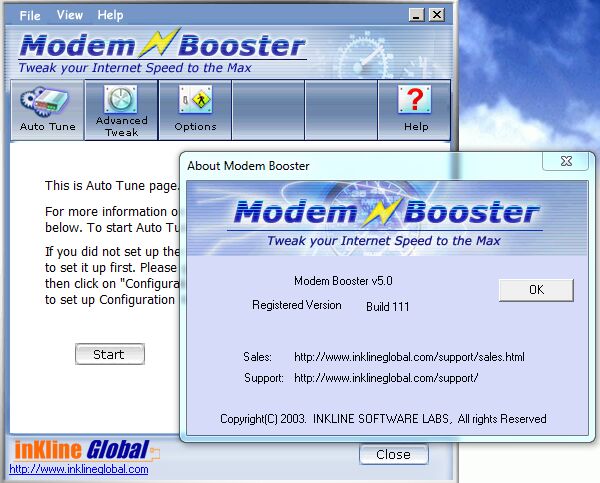The image size is (600, 483).
Task: Click the "This is Auto Tune page" text
Action: pos(112,186)
